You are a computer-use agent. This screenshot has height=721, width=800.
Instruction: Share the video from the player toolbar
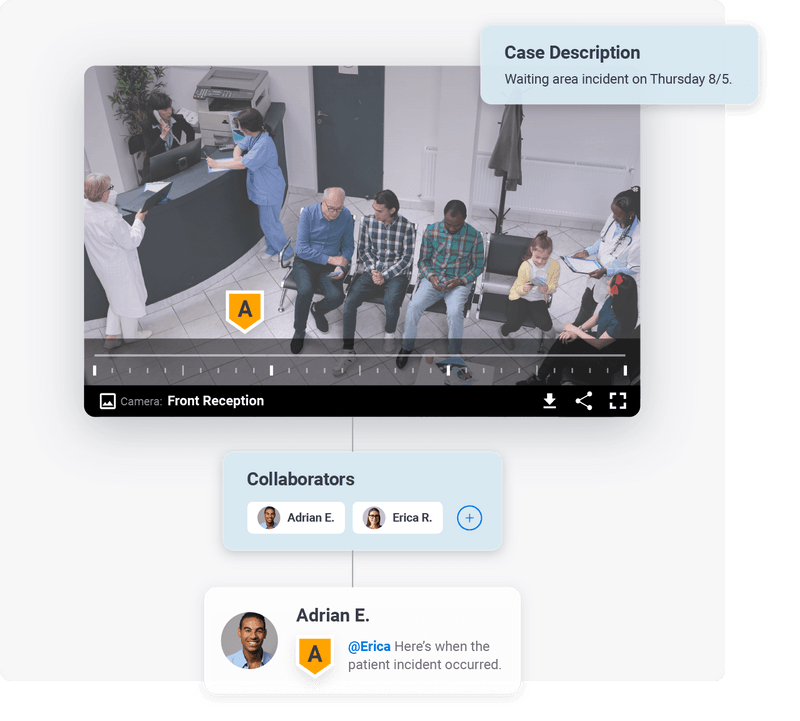click(584, 400)
